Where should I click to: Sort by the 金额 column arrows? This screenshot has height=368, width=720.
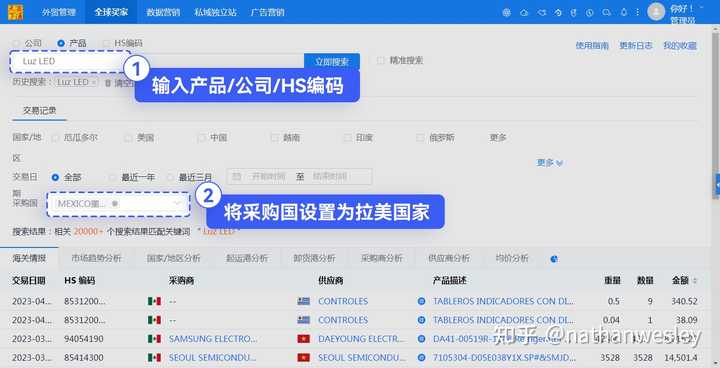pyautogui.click(x=694, y=281)
